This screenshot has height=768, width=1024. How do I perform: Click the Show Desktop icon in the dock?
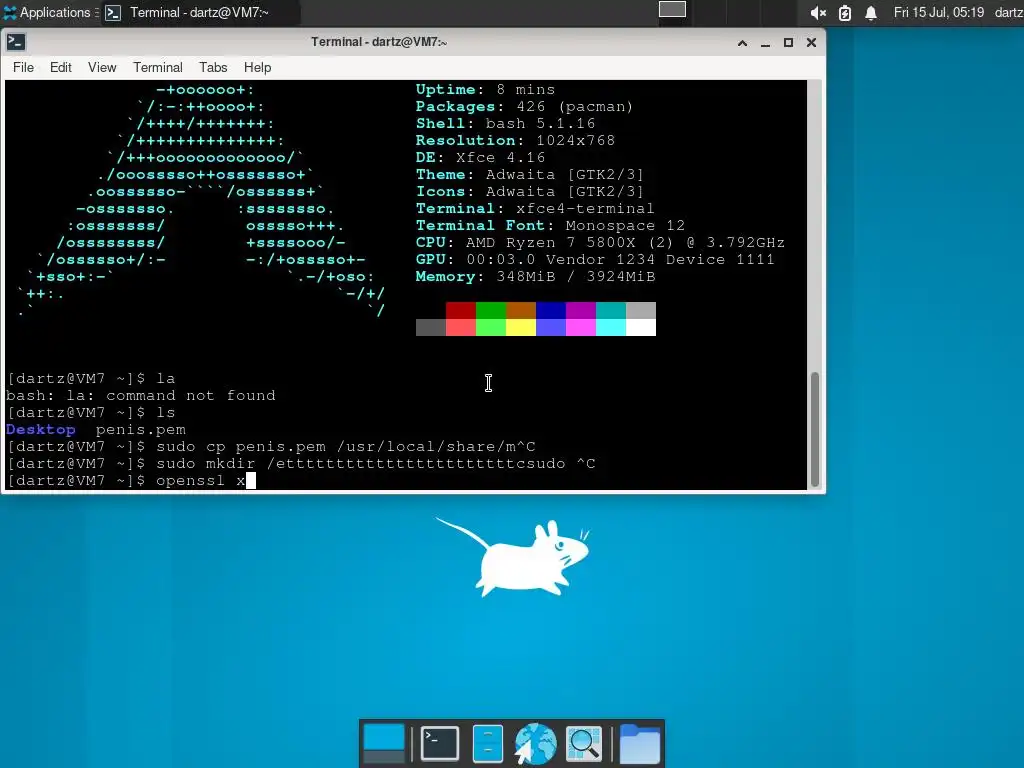tap(383, 743)
